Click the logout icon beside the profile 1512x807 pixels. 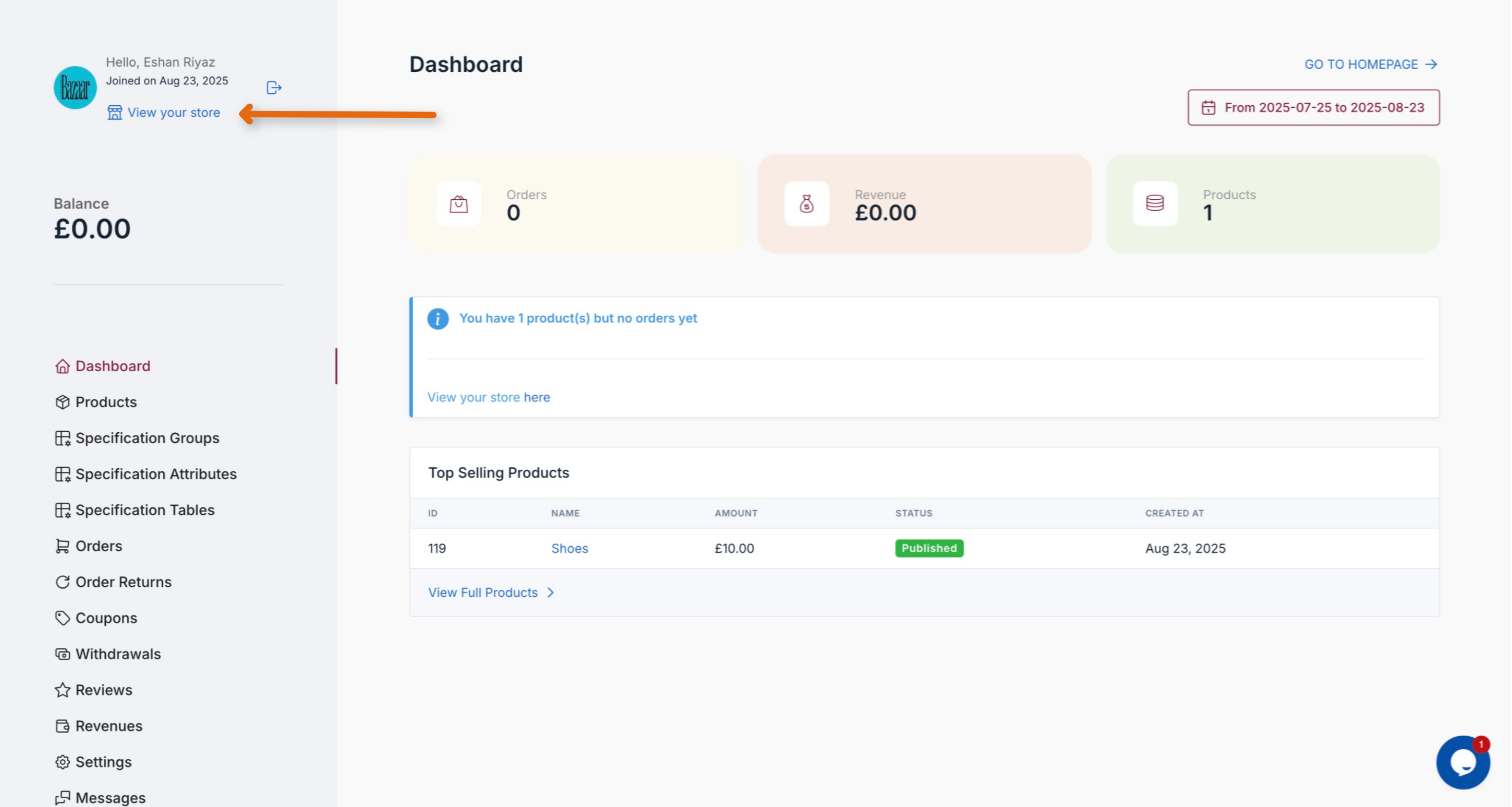click(x=274, y=87)
